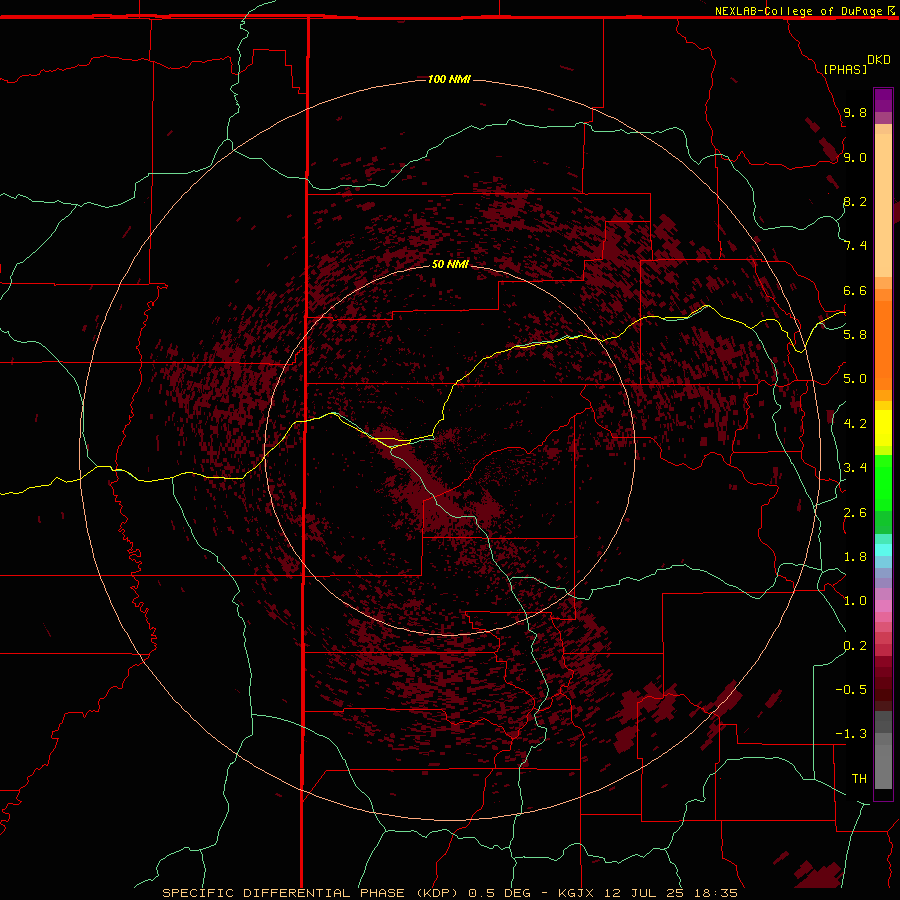Click the Specific Differential Phase caption
The width and height of the screenshot is (900, 900).
(449, 893)
